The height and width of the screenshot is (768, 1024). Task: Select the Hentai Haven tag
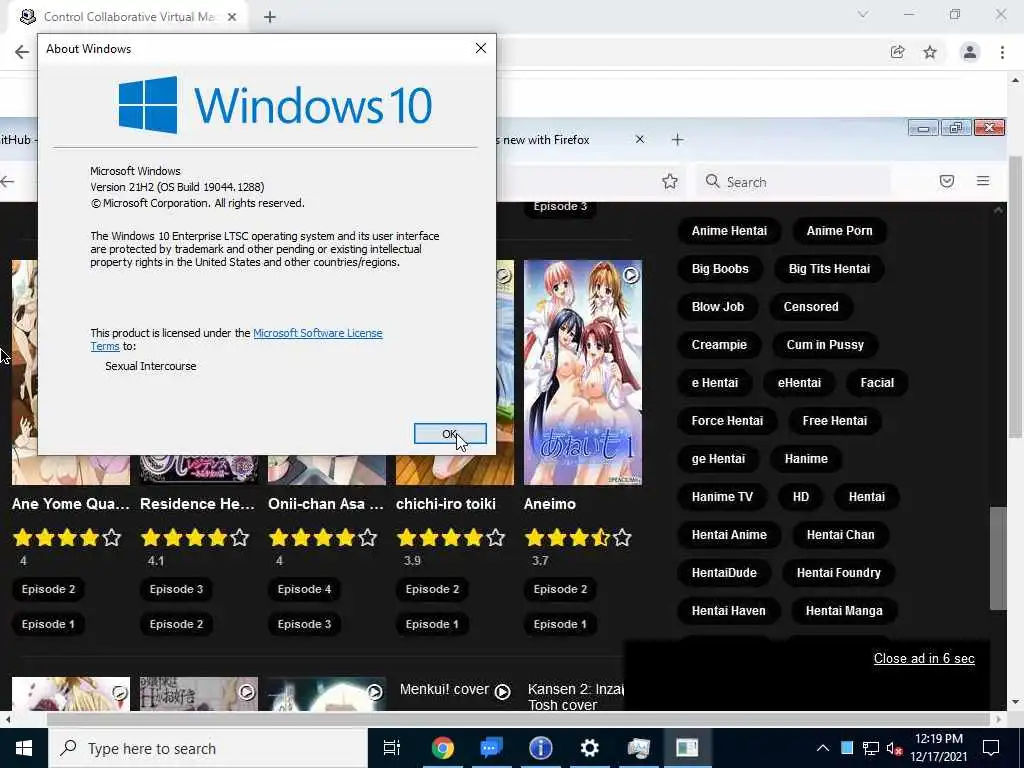pos(728,611)
